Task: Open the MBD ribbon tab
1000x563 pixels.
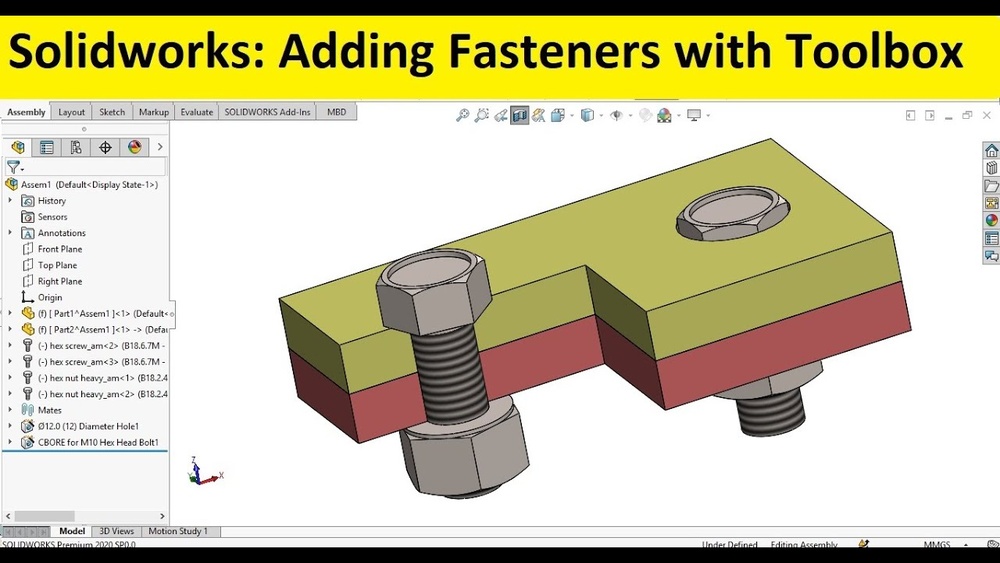Action: (x=337, y=112)
